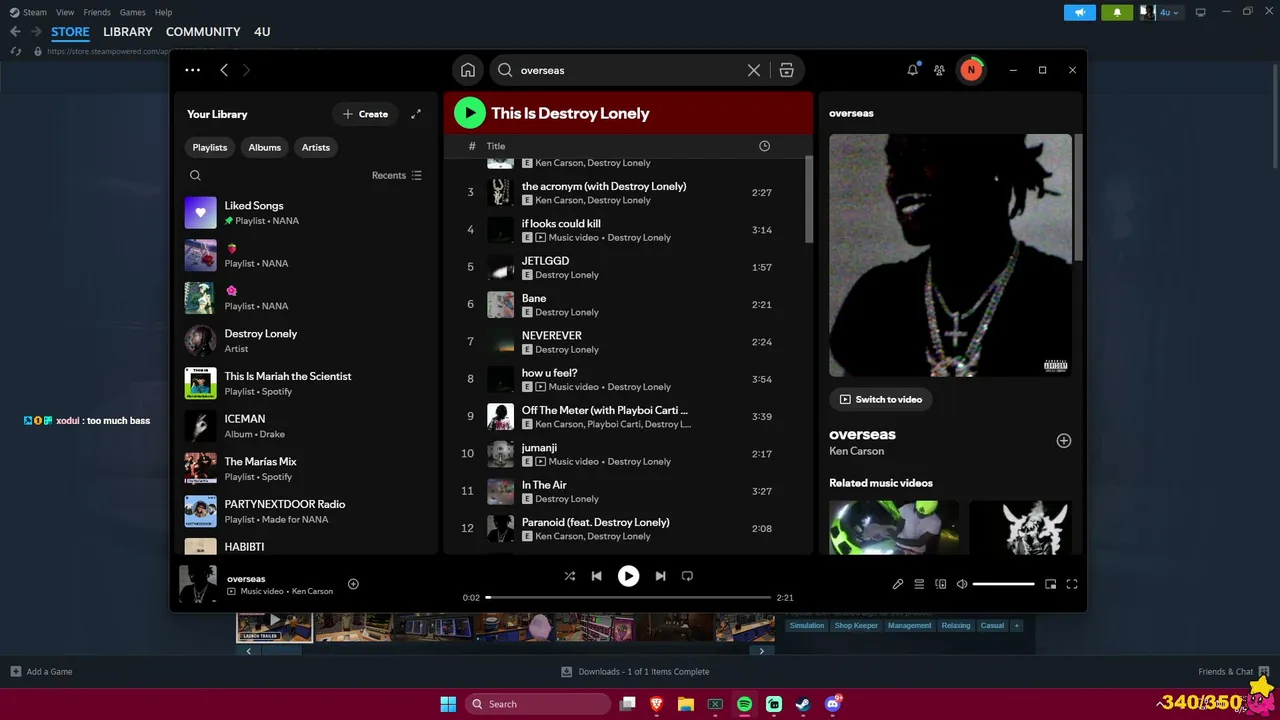
Task: Open the miniplayer
Action: tap(1050, 584)
